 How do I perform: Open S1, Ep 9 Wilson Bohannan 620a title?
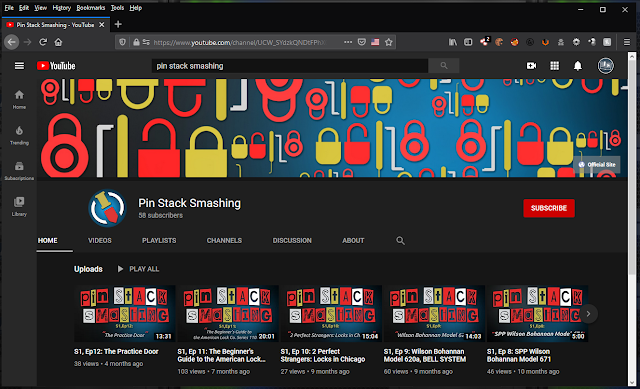click(x=424, y=355)
